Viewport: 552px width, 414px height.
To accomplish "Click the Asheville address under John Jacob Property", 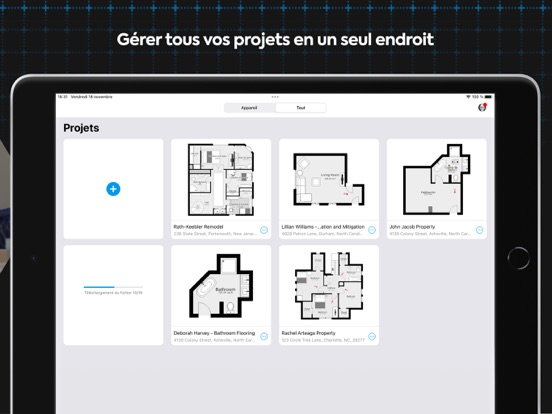I will point(430,234).
